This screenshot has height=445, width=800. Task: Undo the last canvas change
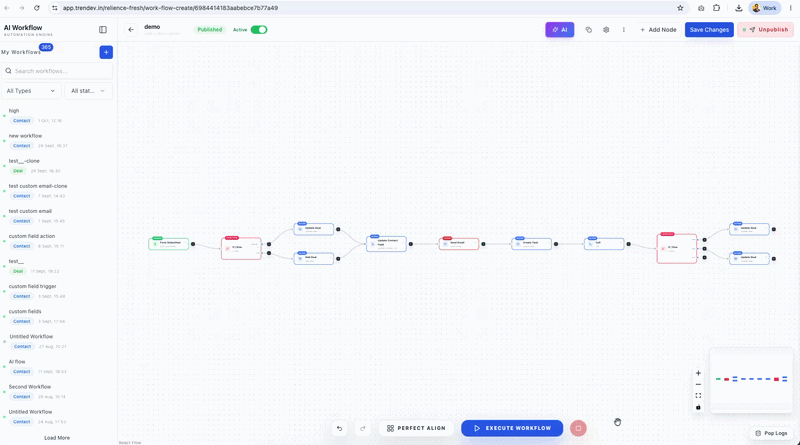[x=339, y=428]
